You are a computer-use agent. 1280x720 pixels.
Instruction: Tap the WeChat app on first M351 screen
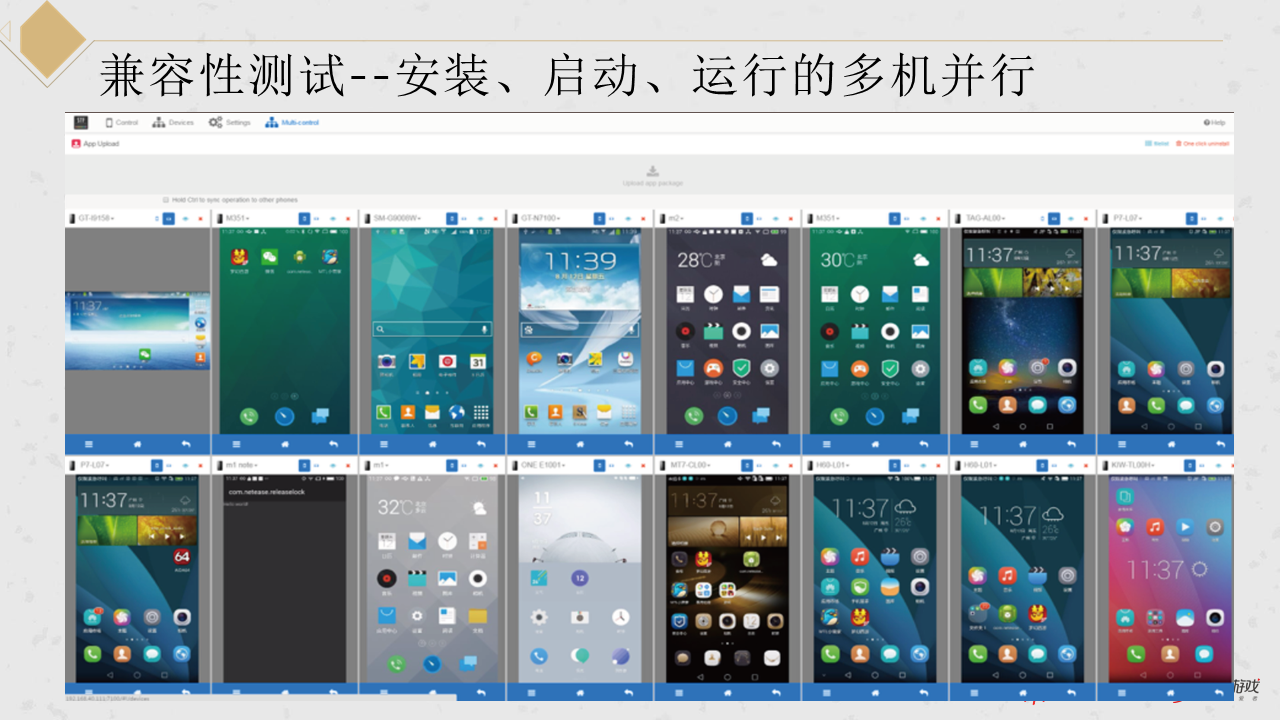pos(269,259)
